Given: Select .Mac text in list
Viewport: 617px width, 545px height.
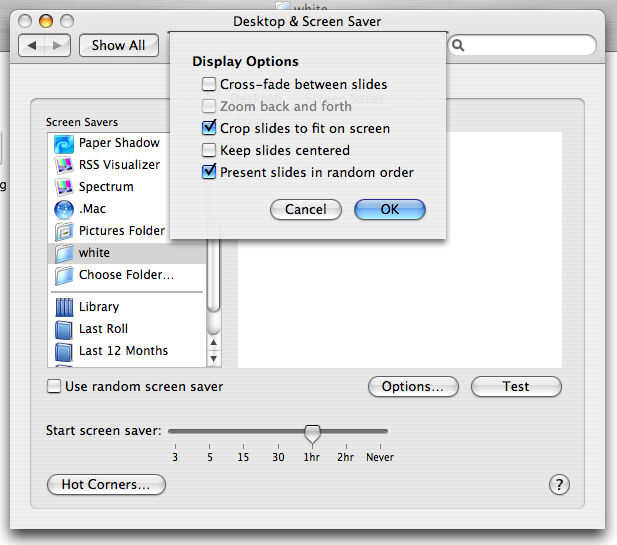Looking at the screenshot, I should pos(92,209).
